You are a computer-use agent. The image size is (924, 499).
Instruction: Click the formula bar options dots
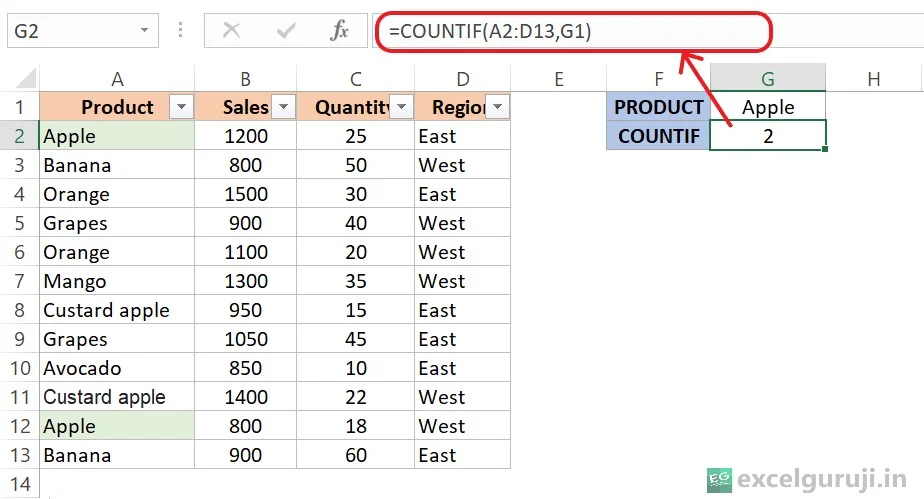180,30
